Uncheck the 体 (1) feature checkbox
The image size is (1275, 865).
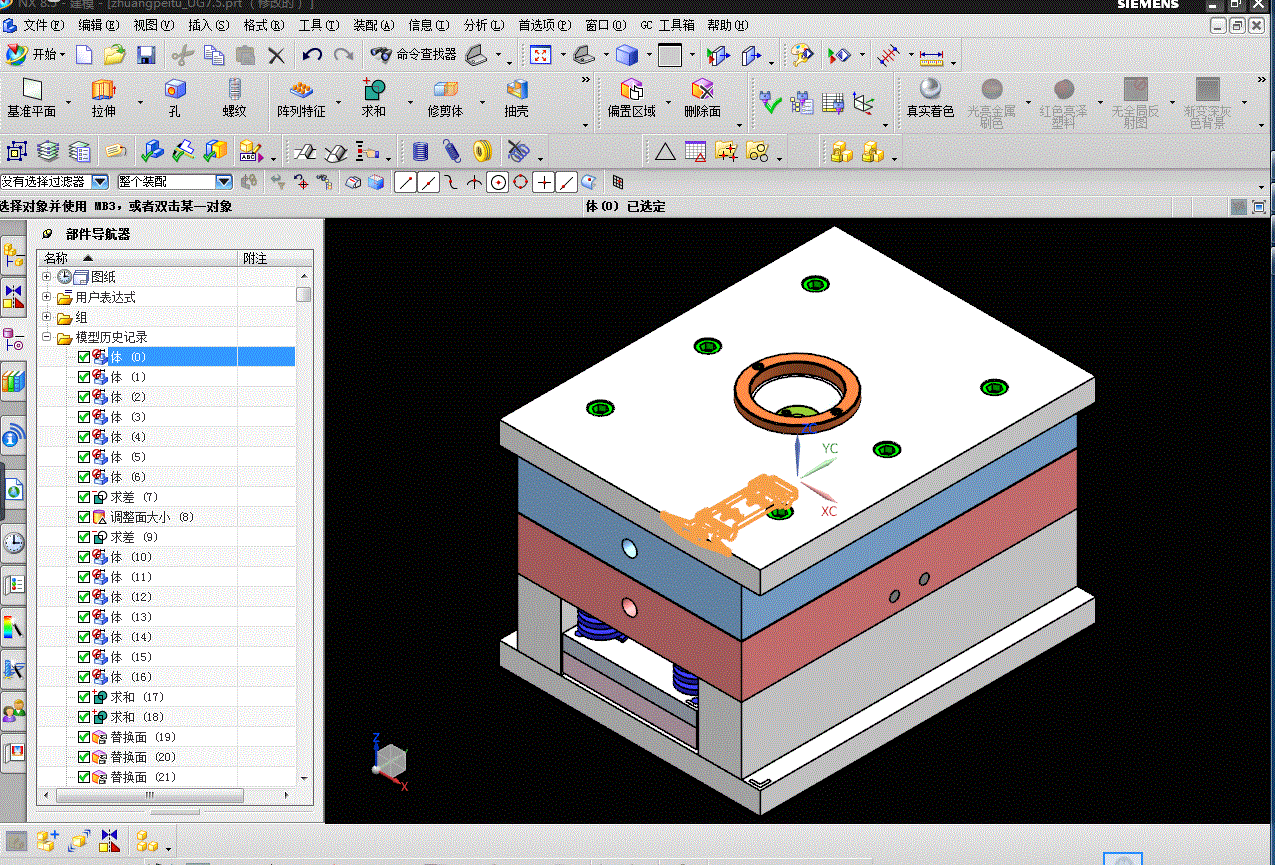tap(84, 377)
